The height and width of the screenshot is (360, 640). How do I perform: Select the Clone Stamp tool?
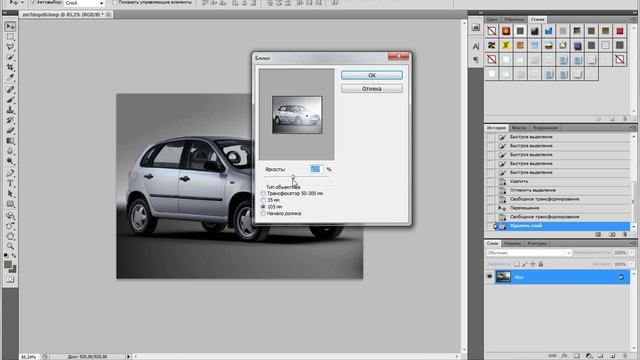(10, 110)
